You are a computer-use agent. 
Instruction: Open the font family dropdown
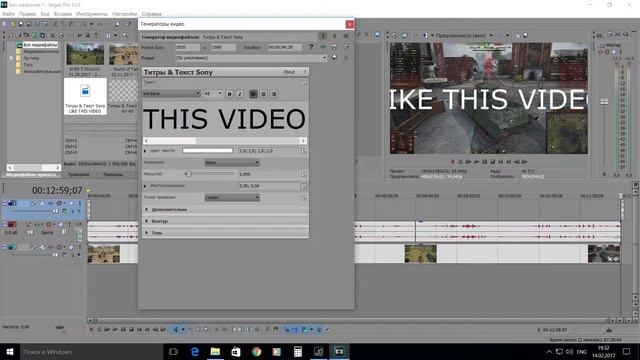tap(171, 93)
